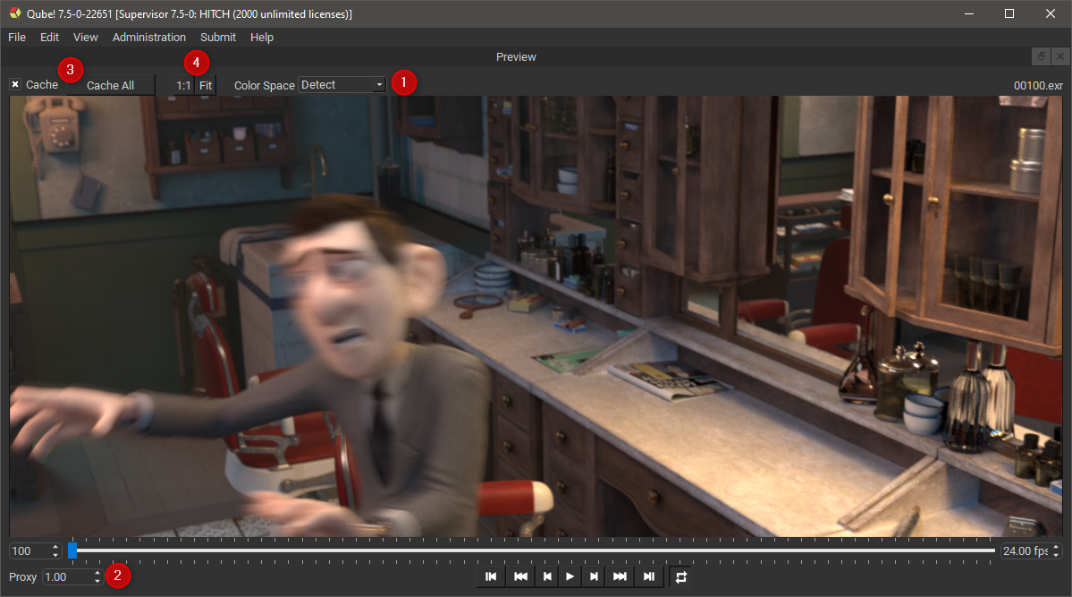Click the fast rewind button

coord(520,577)
